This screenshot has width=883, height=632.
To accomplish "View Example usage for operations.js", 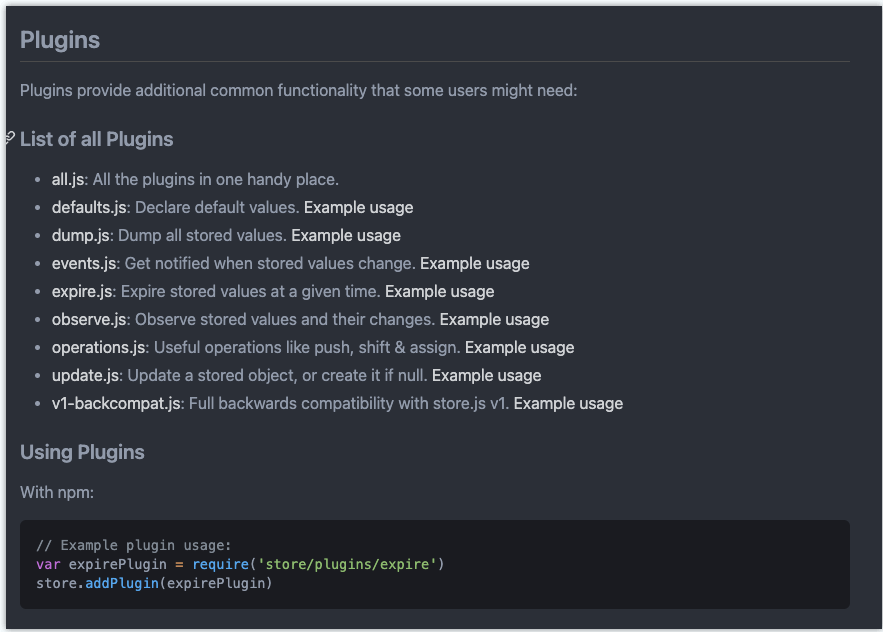I will click(x=519, y=348).
